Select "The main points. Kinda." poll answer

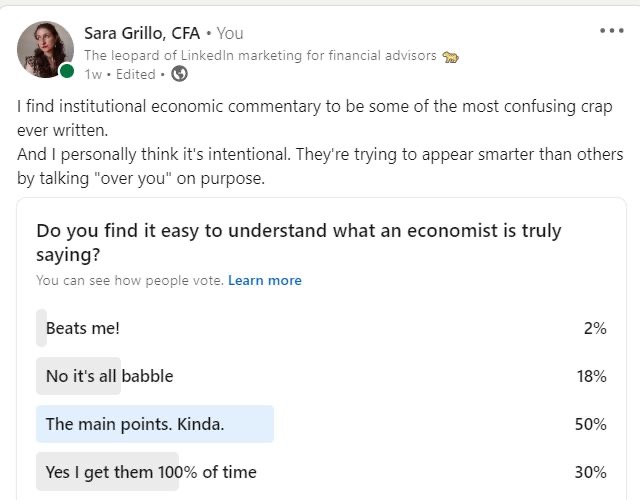[135, 424]
